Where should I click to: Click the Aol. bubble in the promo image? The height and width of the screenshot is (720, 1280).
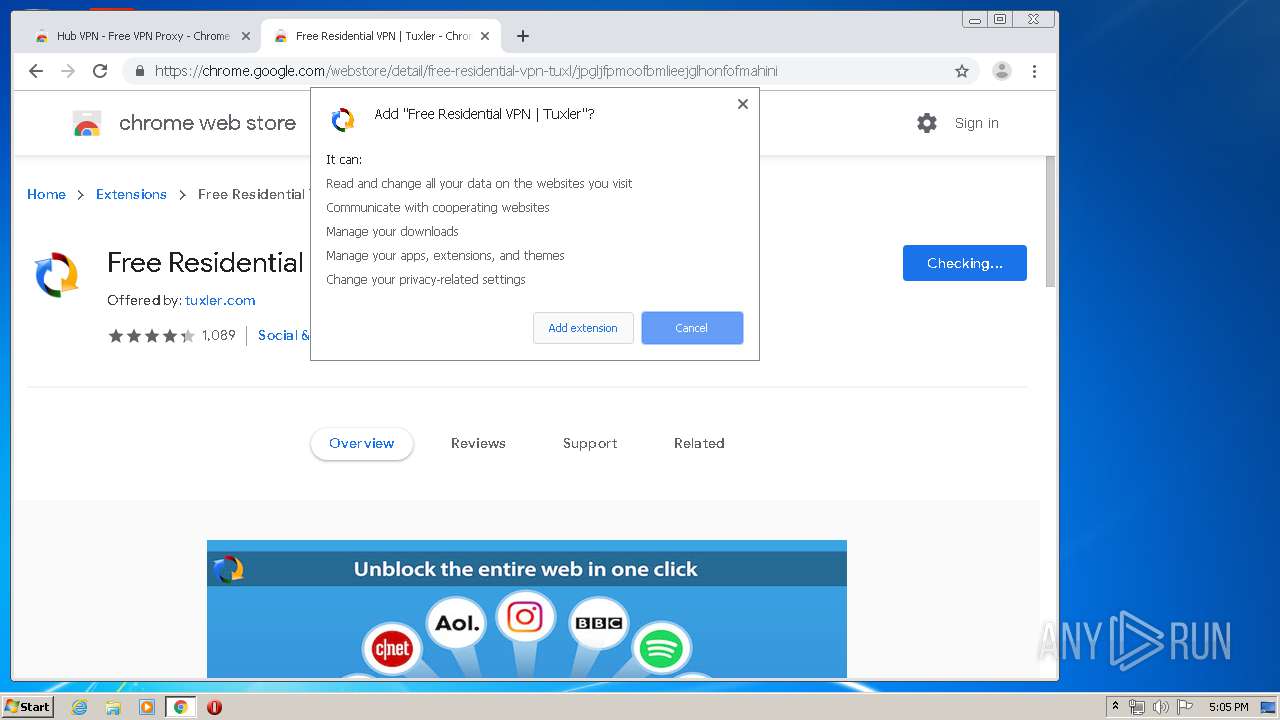click(457, 623)
